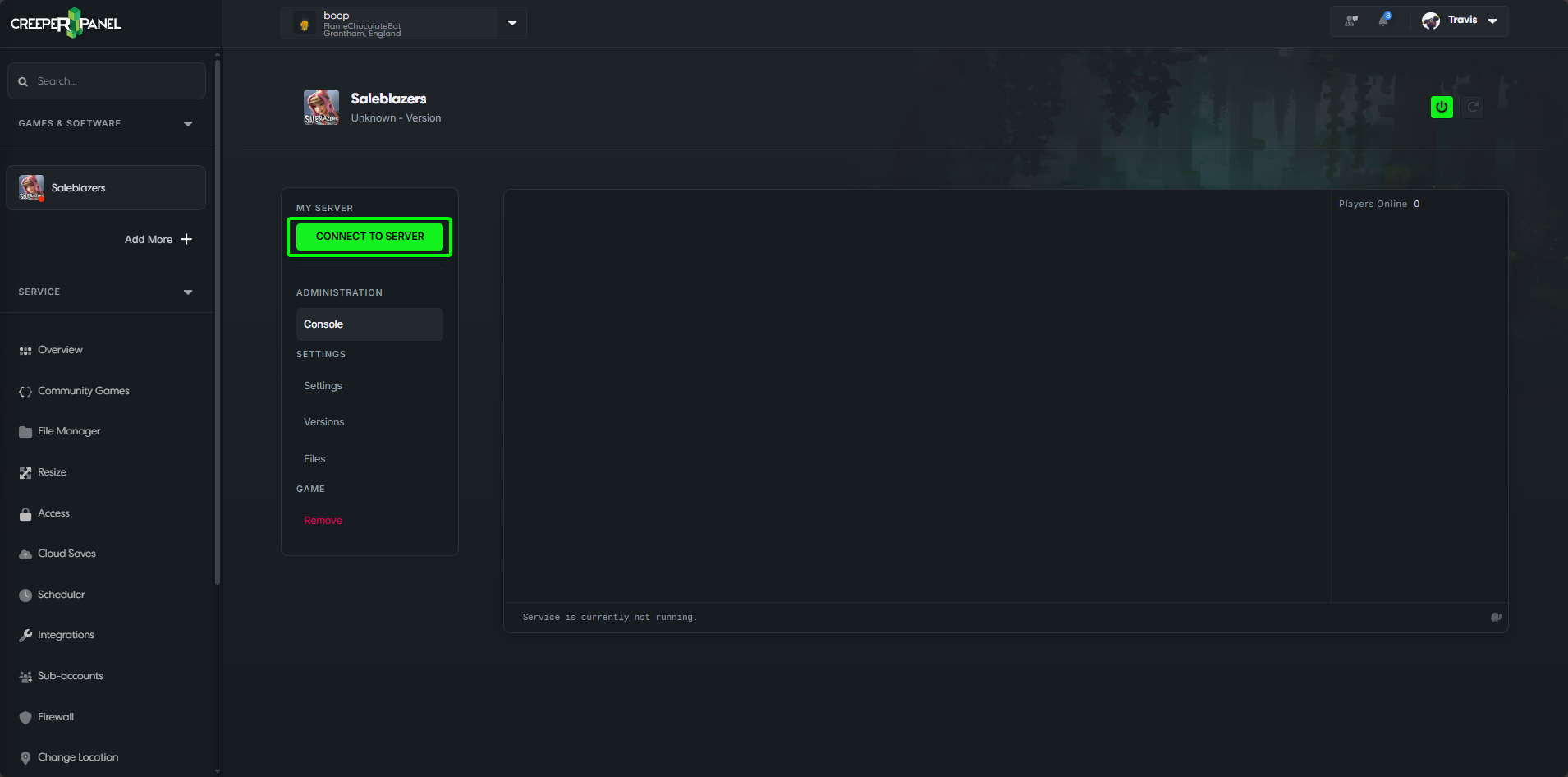Click the Access padlock icon
Screen dimensions: 1568x777
coord(25,514)
